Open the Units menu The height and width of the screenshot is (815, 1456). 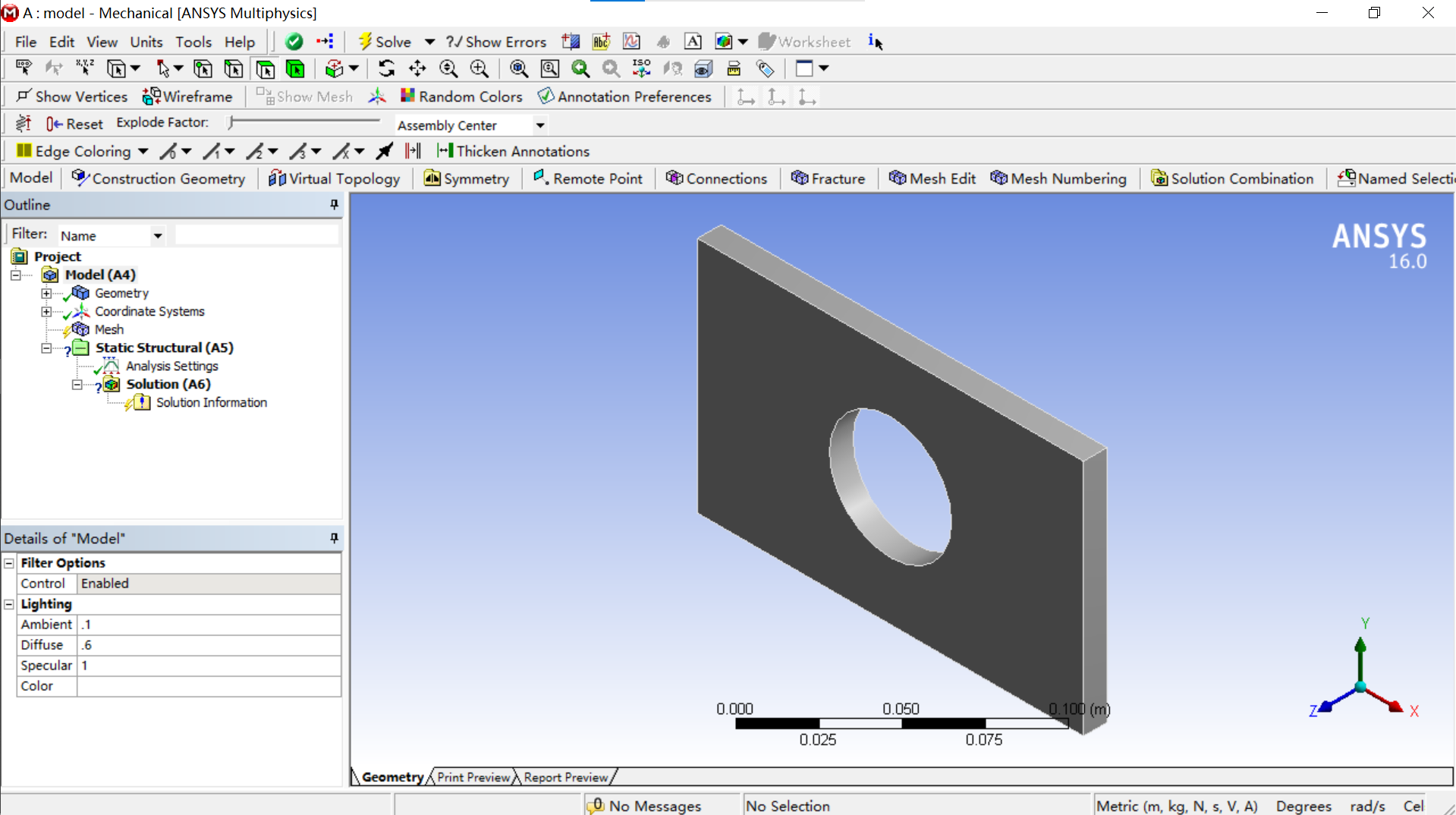146,42
